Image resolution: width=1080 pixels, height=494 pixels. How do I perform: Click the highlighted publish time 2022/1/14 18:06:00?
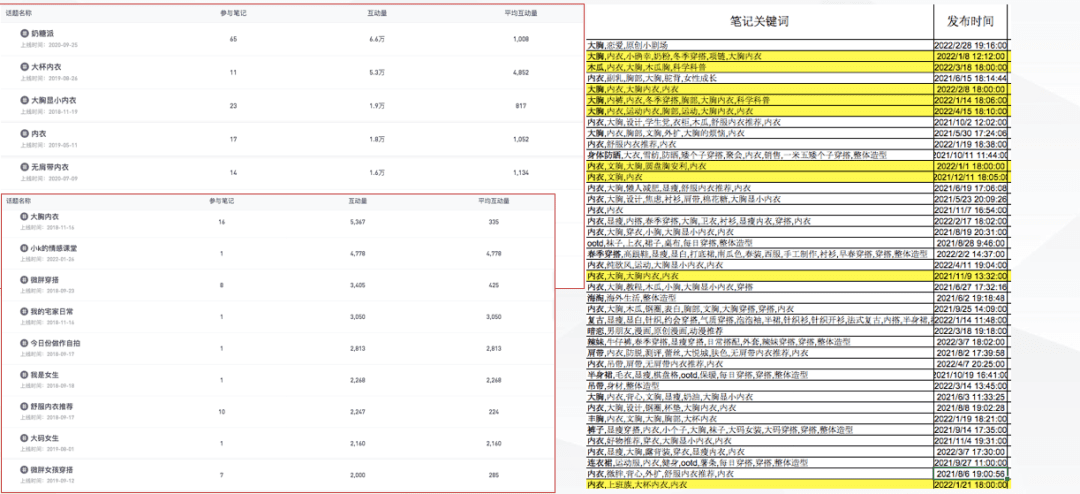(971, 101)
